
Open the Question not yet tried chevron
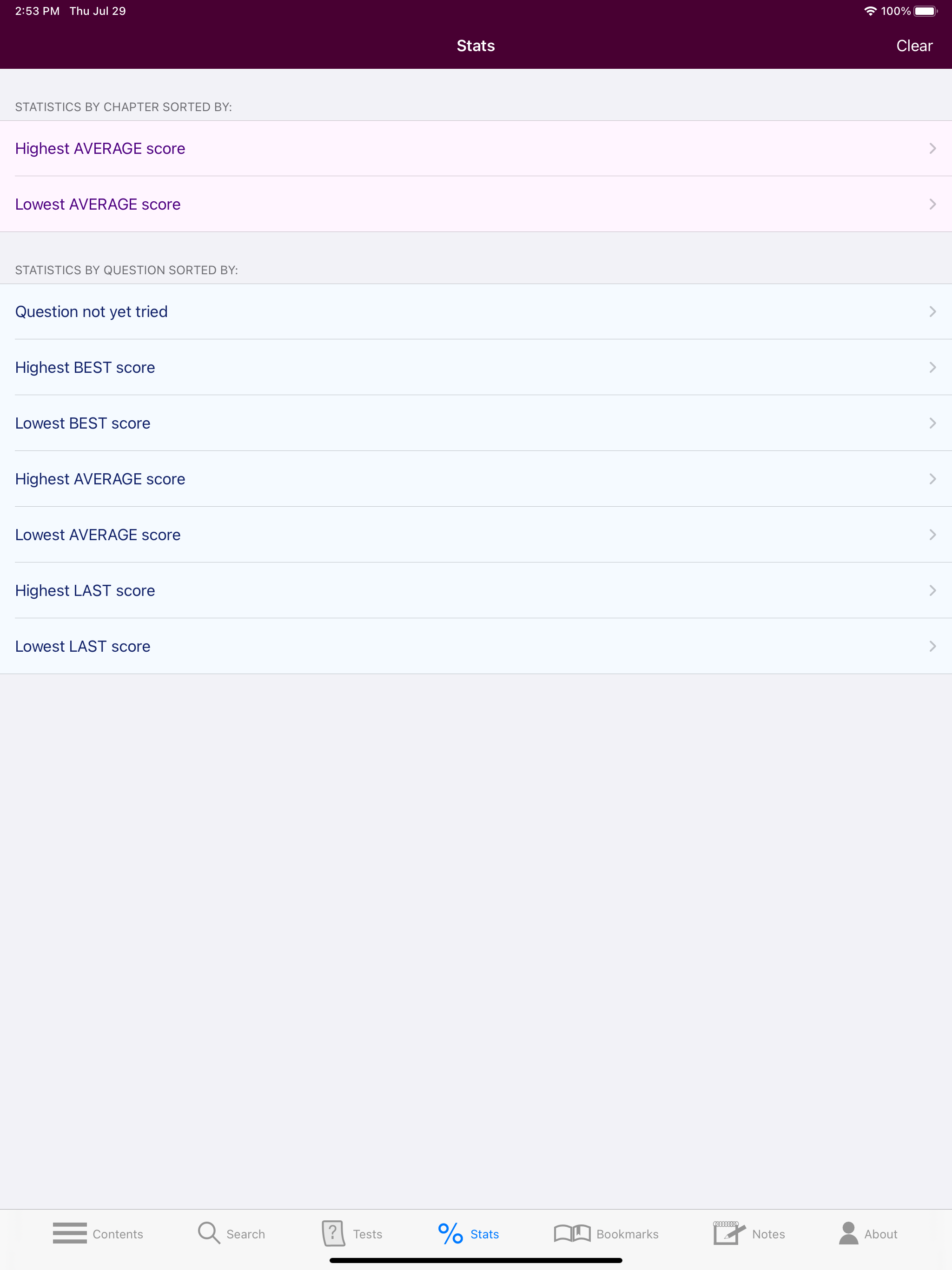pos(932,311)
